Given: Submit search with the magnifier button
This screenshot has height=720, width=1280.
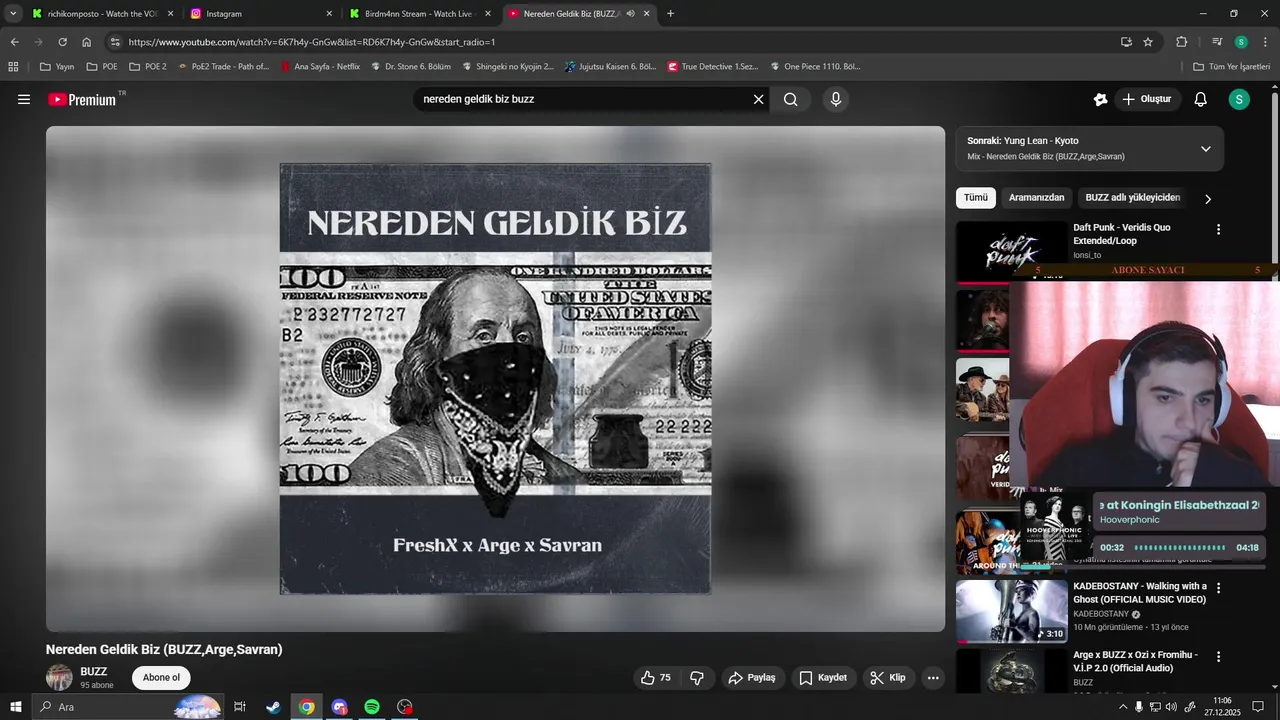Looking at the screenshot, I should click(x=791, y=99).
